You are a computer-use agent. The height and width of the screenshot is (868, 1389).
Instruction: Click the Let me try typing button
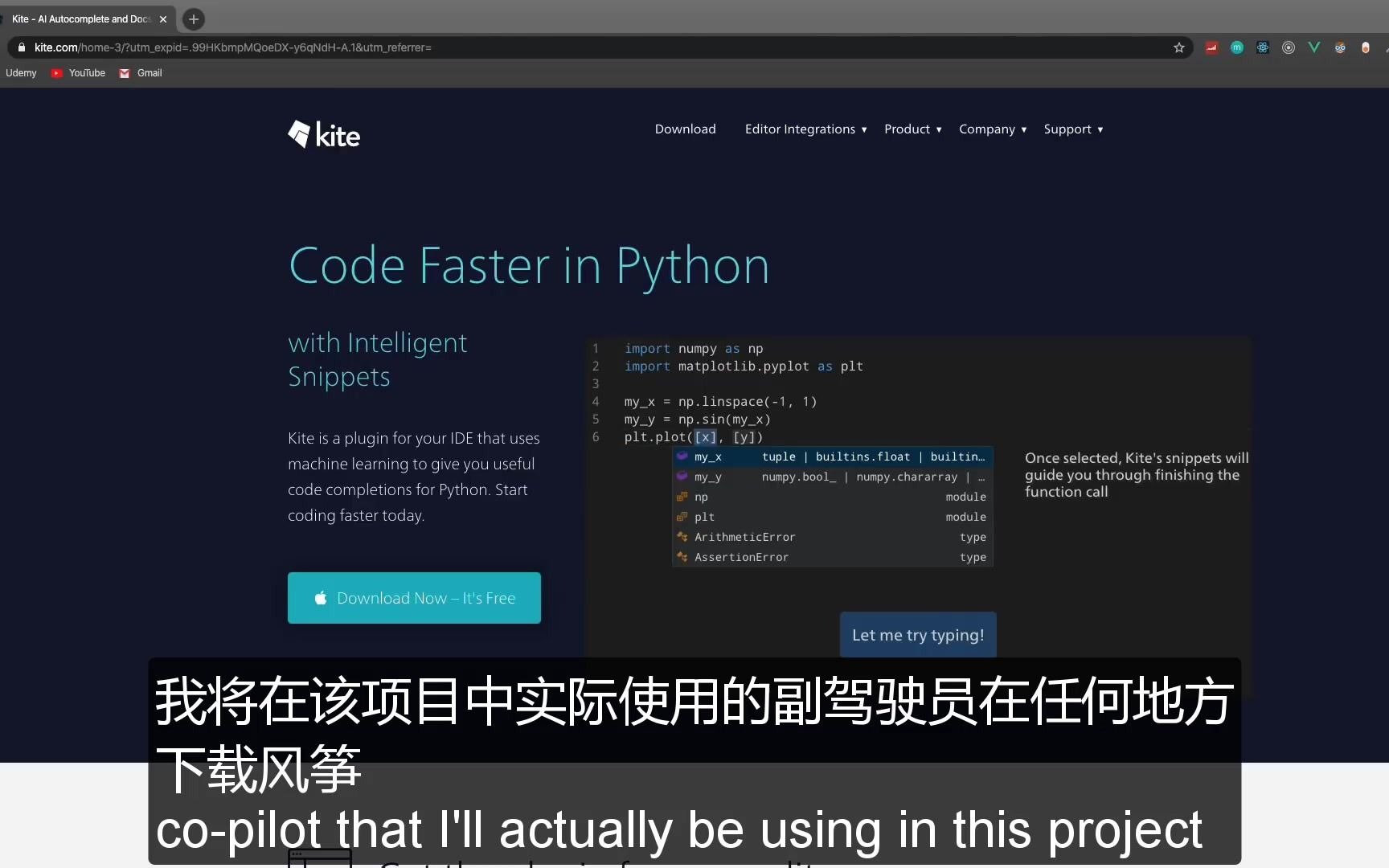tap(917, 634)
